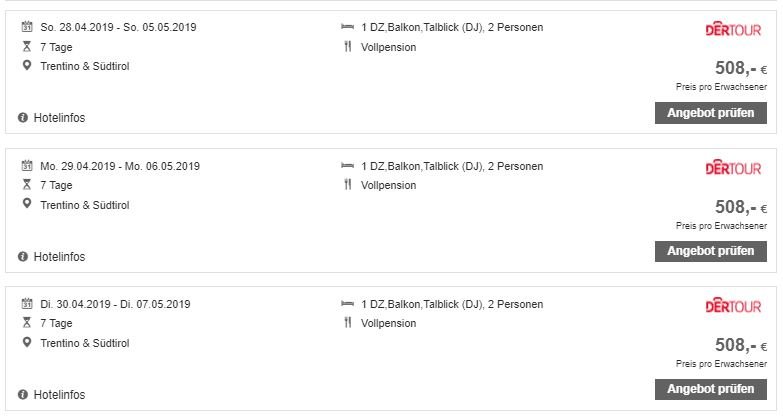Click info icon next to first Hotelinfos
The image size is (783, 416).
(x=22, y=118)
